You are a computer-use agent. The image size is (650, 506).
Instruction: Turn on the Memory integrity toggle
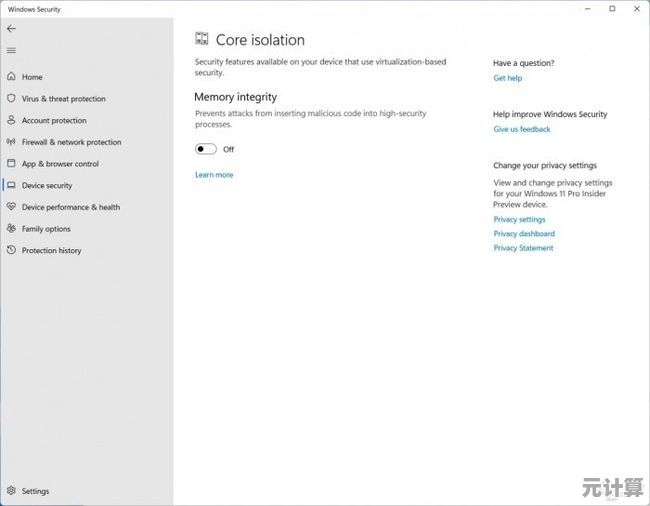[x=206, y=149]
